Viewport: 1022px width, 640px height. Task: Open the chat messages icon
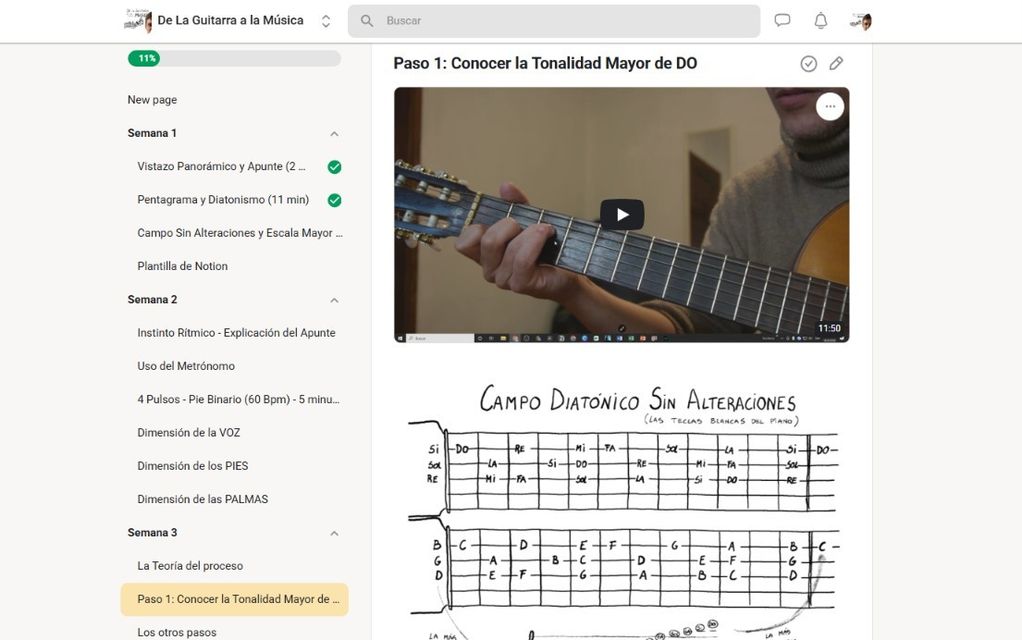(x=782, y=21)
